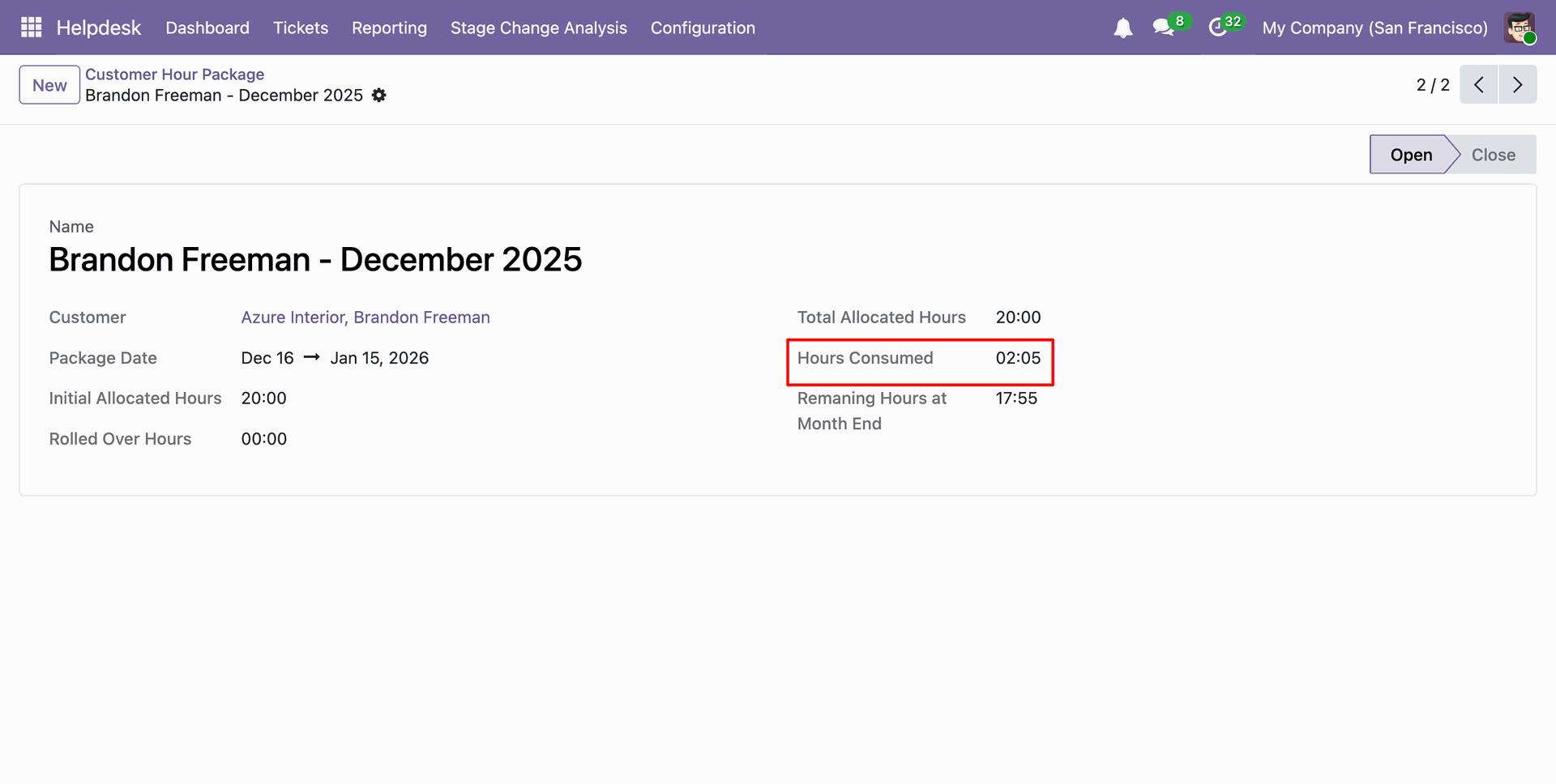The width and height of the screenshot is (1556, 784).
Task: Click the package Name title field
Action: click(315, 260)
